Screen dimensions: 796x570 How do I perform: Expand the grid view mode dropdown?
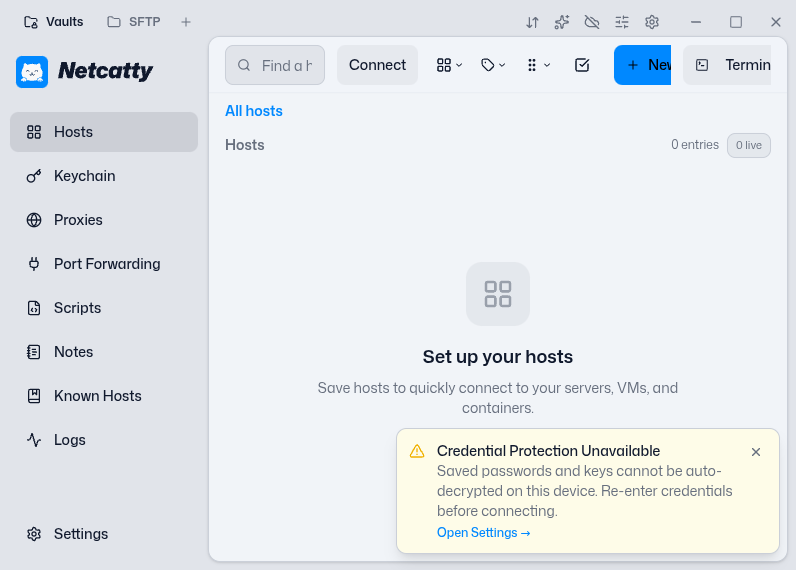click(449, 65)
